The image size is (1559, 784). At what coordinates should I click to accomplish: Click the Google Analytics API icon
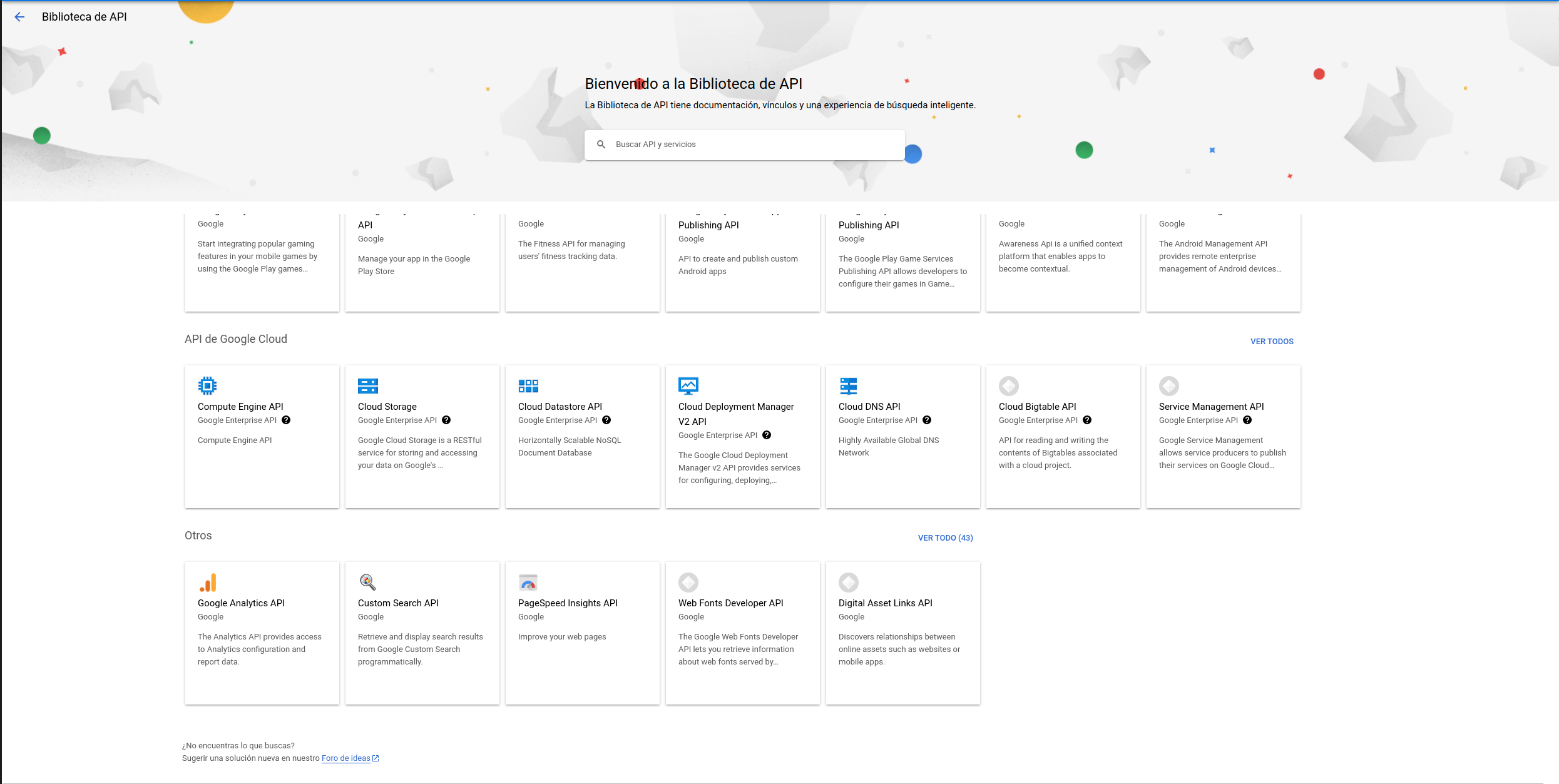tap(208, 583)
